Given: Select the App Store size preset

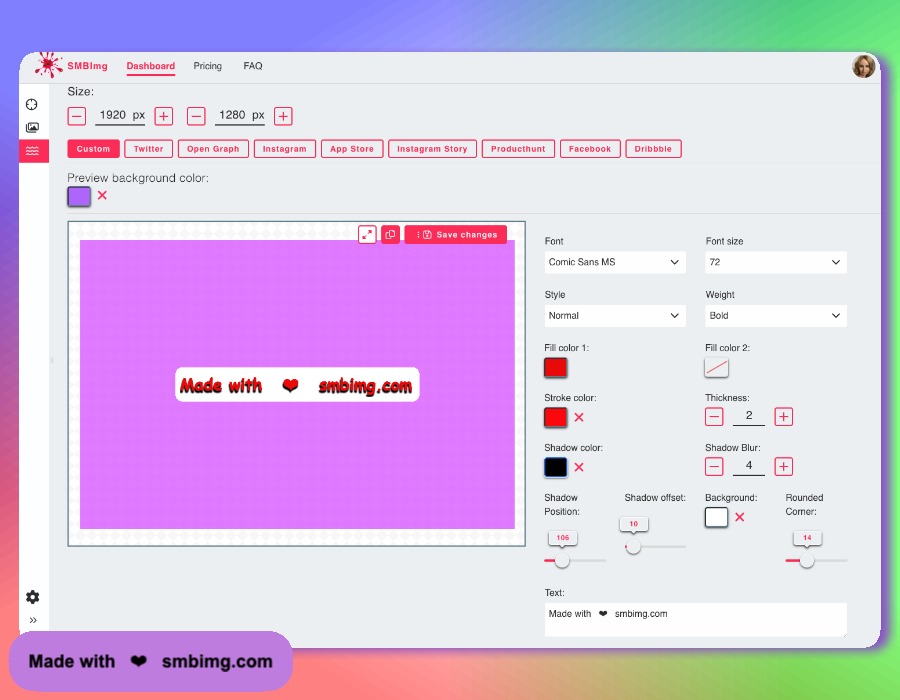Looking at the screenshot, I should point(352,149).
